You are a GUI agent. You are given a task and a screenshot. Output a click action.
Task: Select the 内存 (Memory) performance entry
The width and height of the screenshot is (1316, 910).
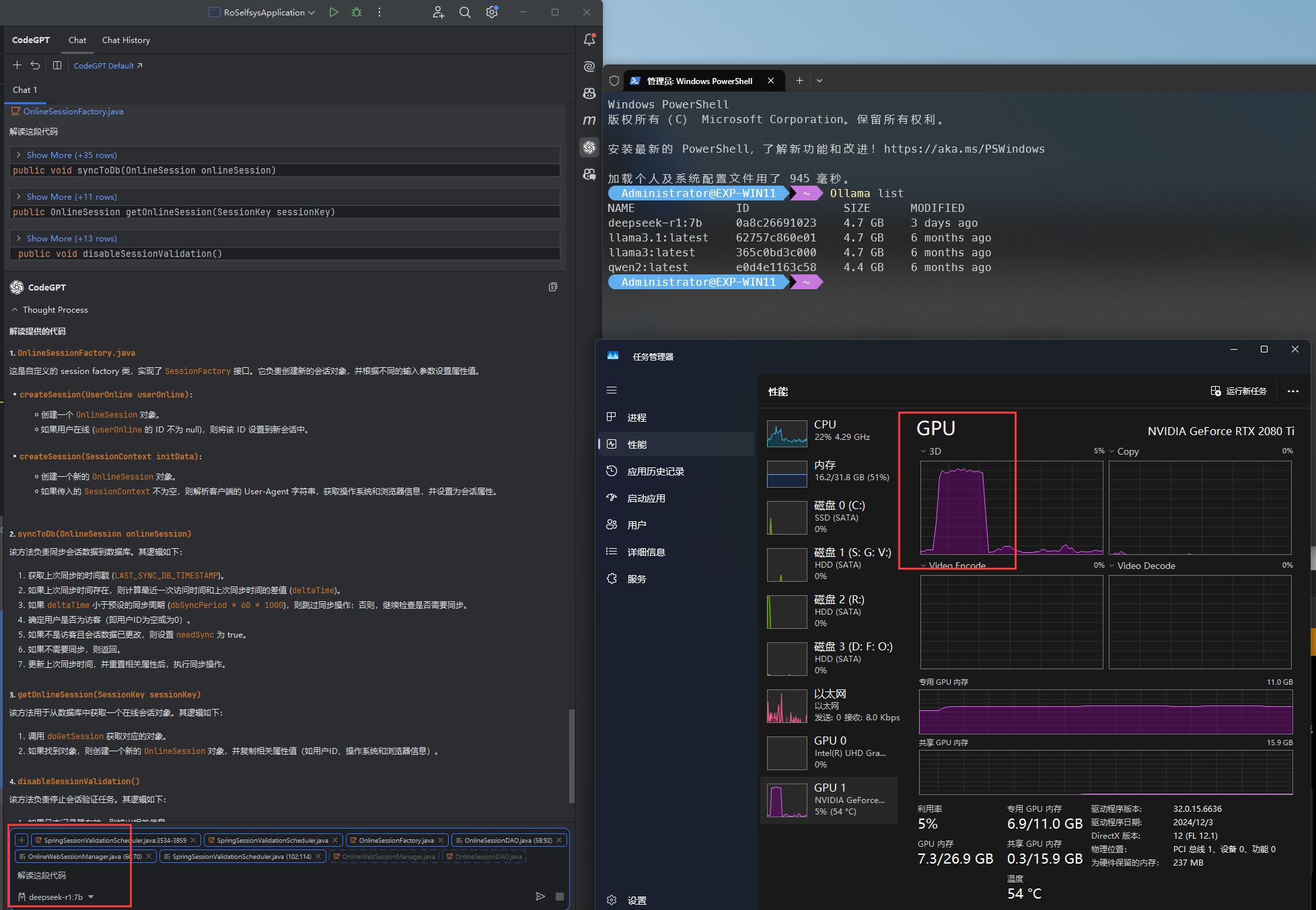point(829,473)
